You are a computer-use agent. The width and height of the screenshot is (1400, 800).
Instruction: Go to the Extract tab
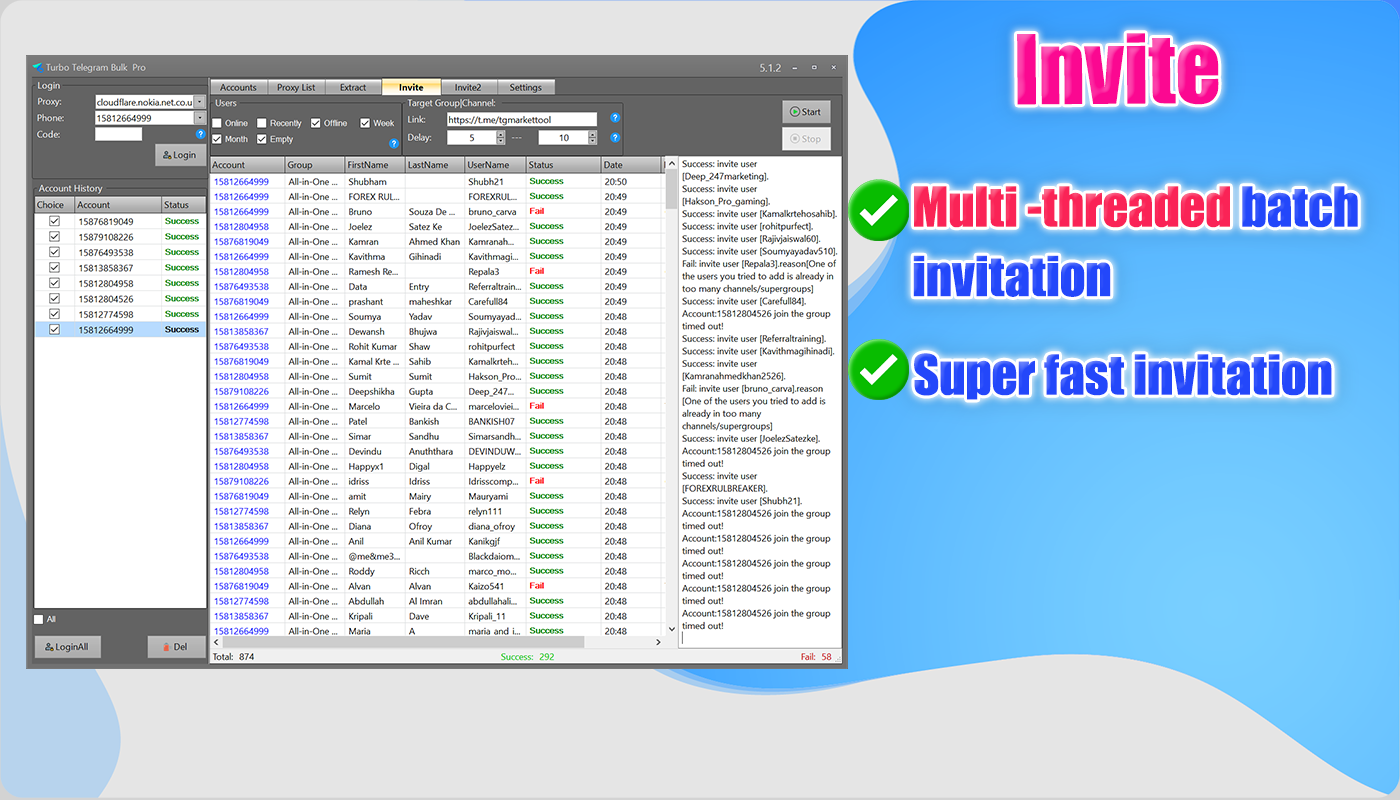tap(353, 87)
